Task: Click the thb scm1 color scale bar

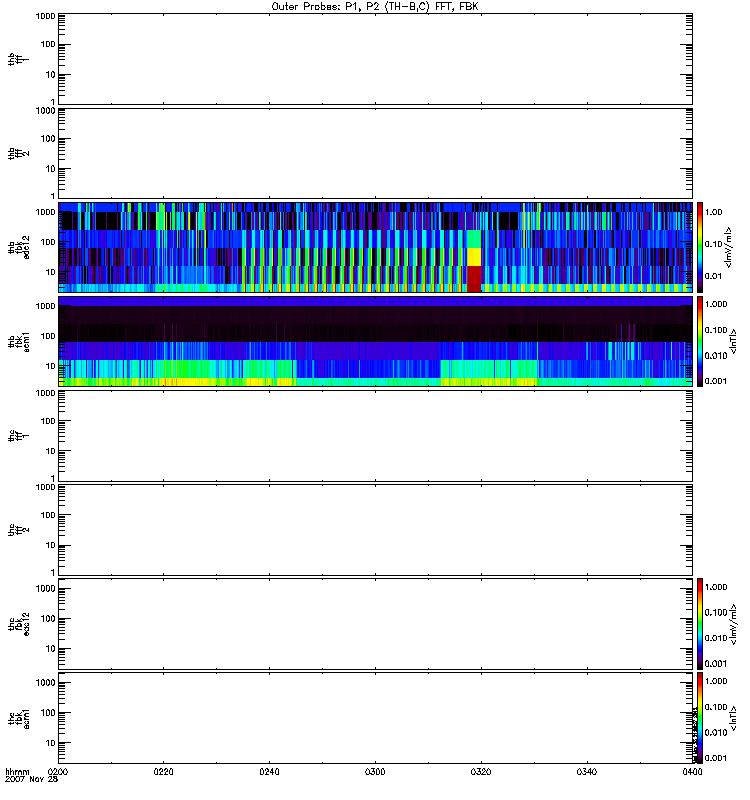Action: [x=701, y=341]
